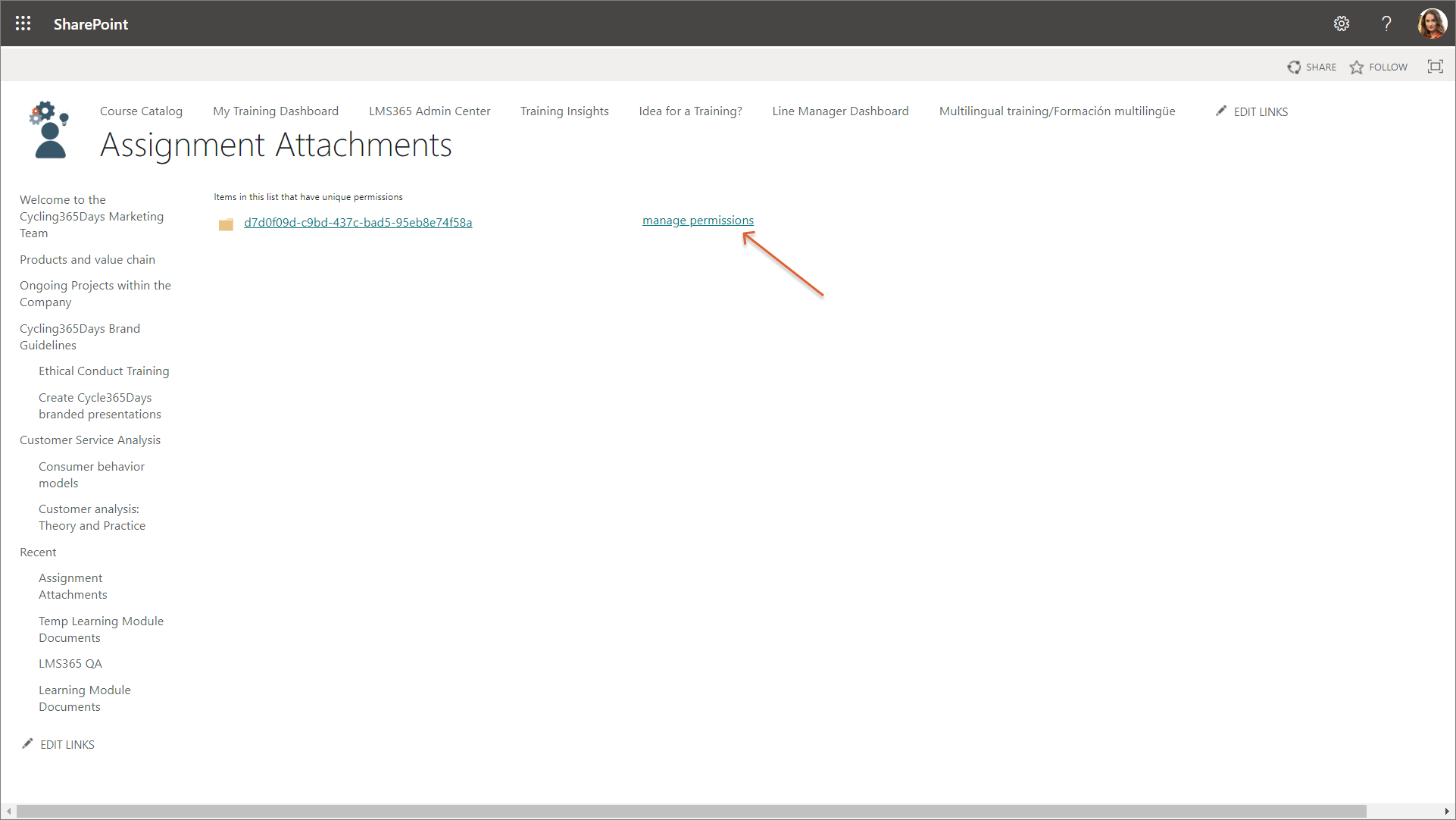Click the Share icon
Image resolution: width=1456 pixels, height=820 pixels.
point(1294,67)
